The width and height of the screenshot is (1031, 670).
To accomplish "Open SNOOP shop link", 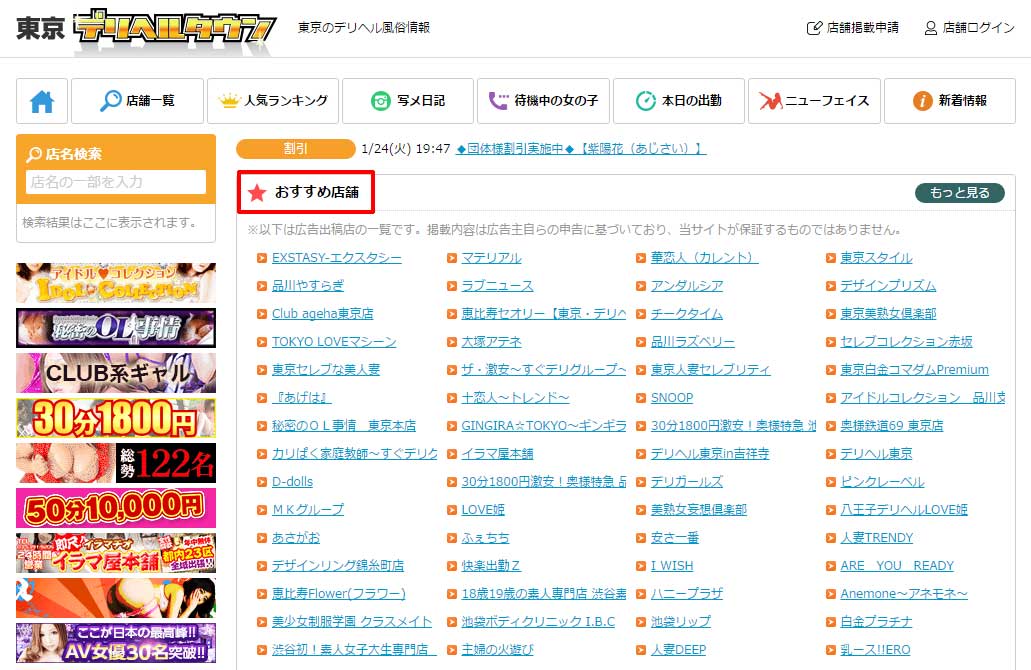I will pos(672,398).
